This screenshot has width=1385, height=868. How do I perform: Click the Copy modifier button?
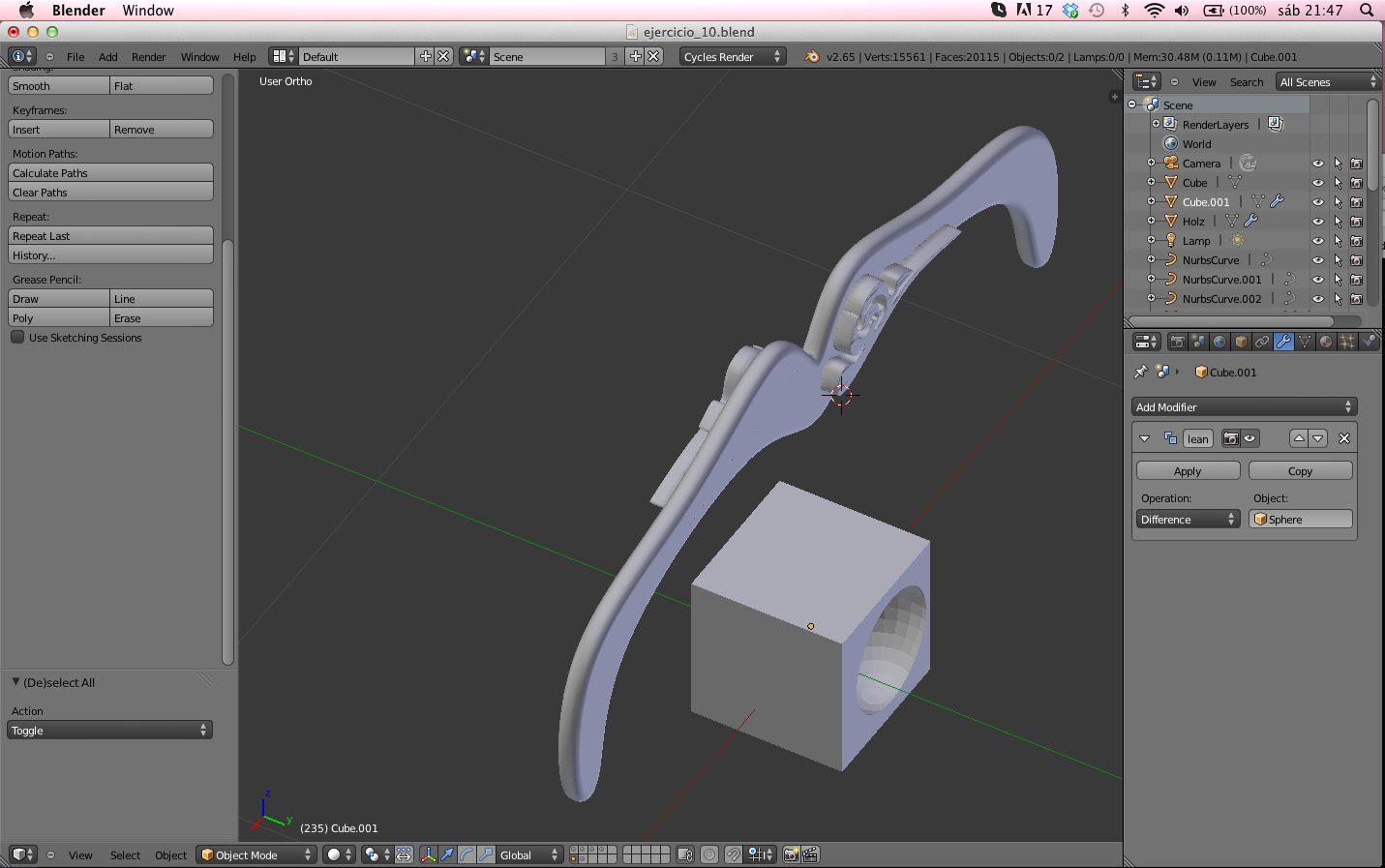[x=1300, y=471]
